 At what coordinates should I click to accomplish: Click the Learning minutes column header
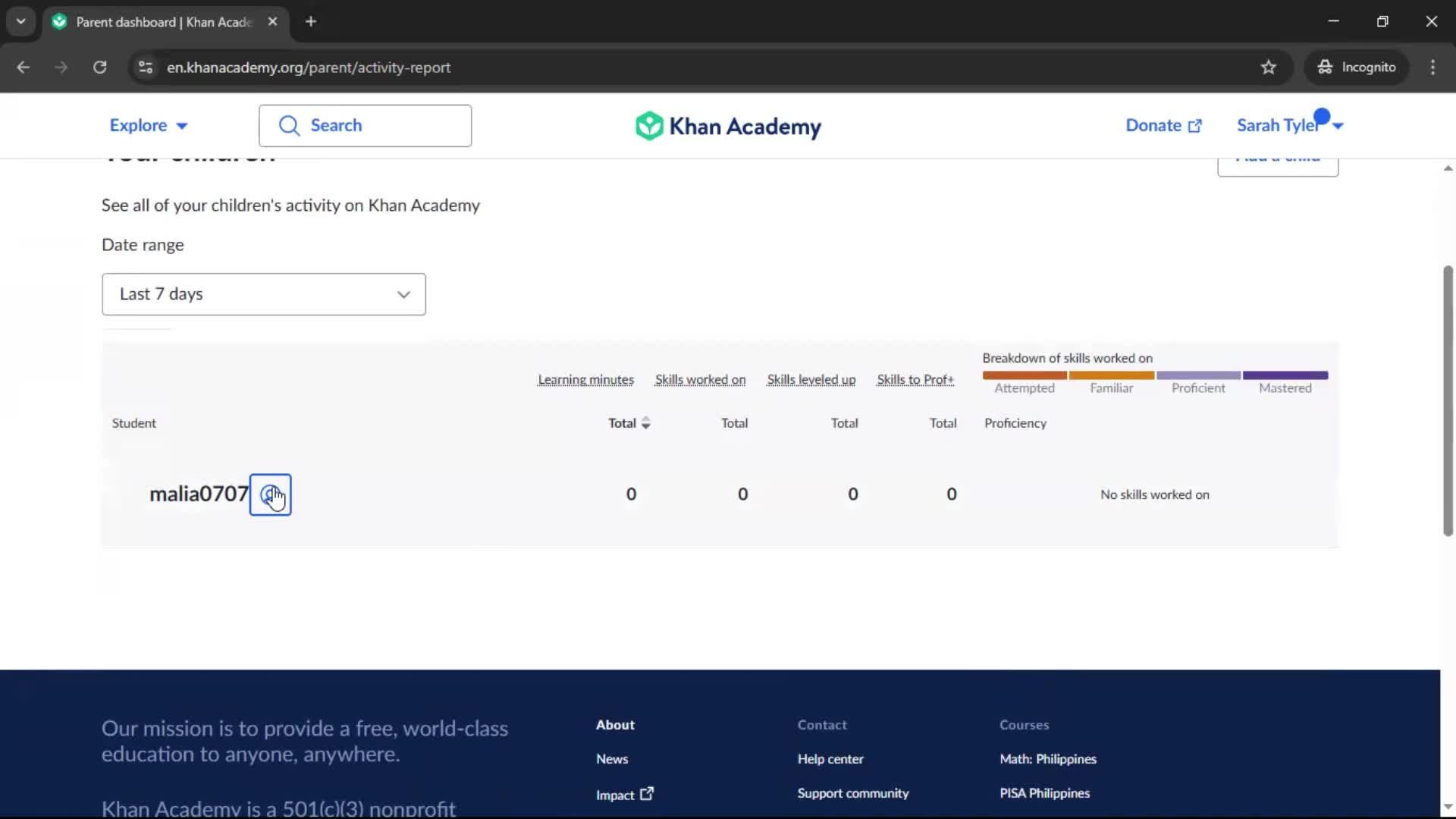(585, 380)
